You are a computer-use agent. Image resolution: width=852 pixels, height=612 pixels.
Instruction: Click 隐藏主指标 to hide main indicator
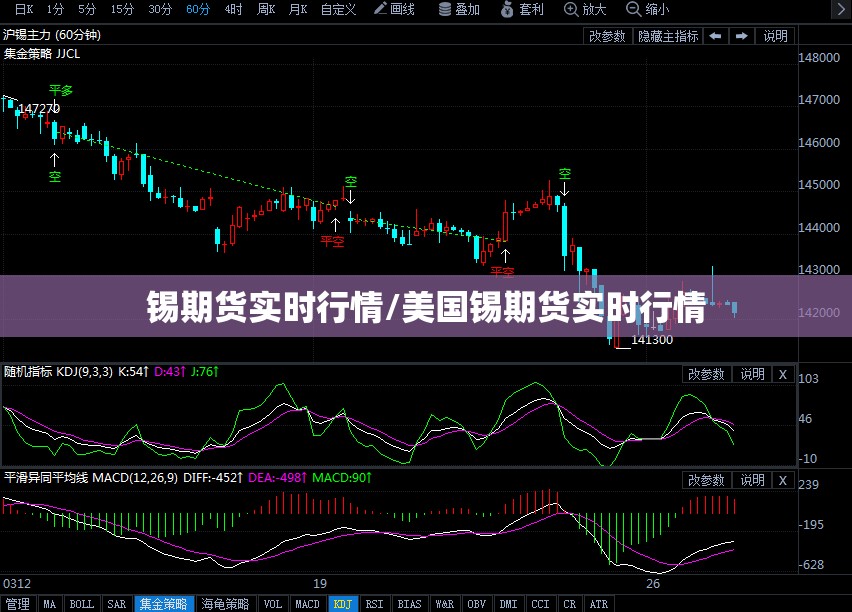click(x=668, y=36)
